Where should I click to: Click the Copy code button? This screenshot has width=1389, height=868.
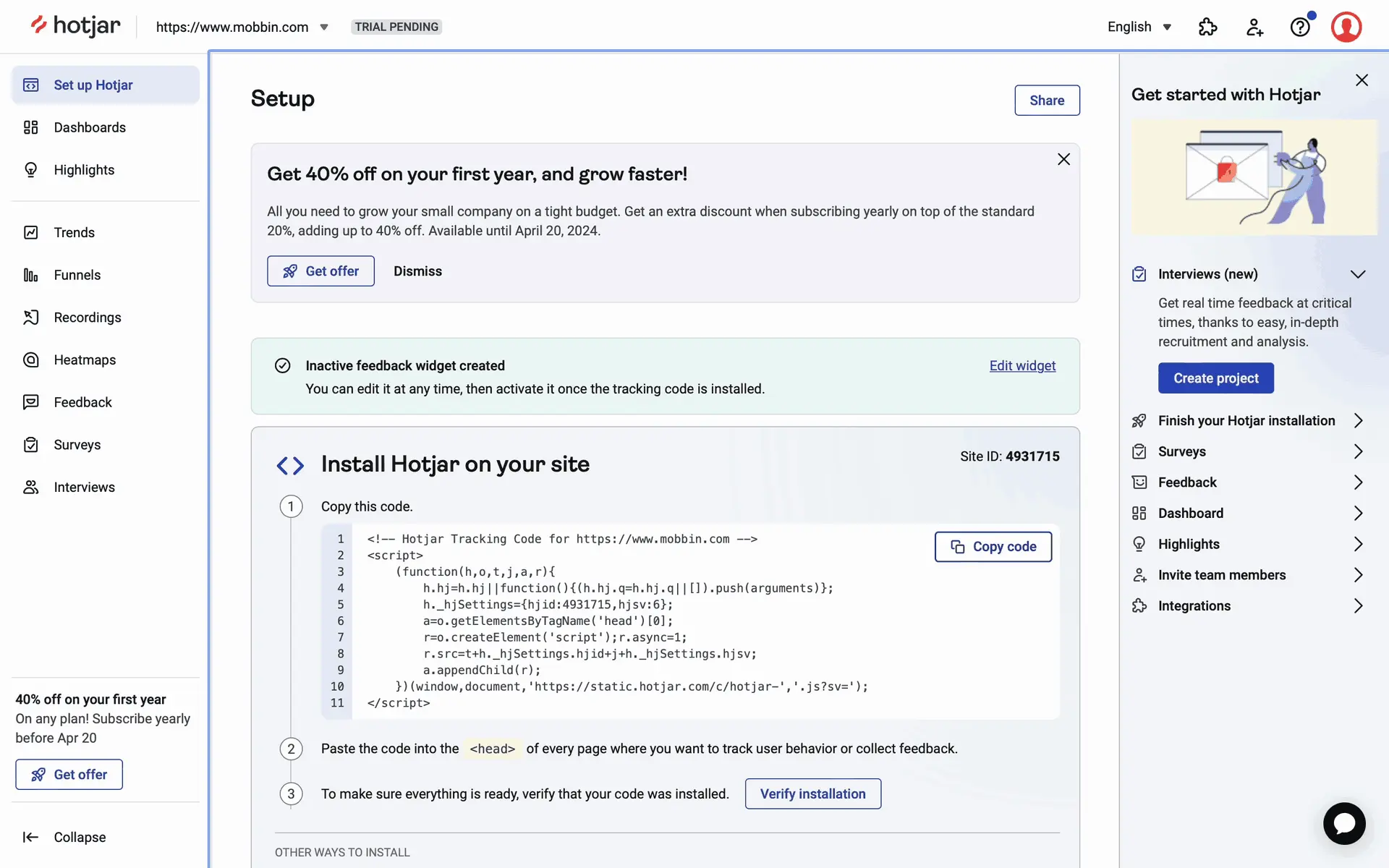(x=993, y=547)
